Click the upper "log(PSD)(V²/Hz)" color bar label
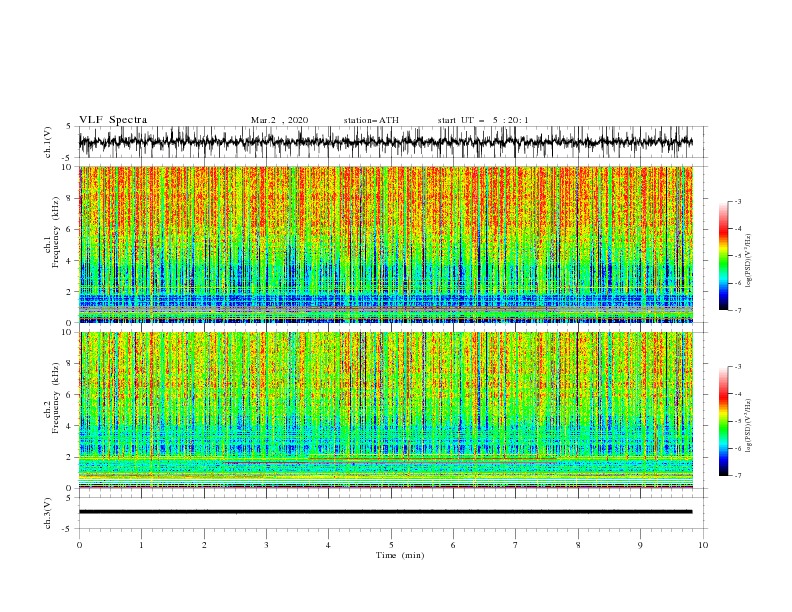This screenshot has width=792, height=612. coord(748,261)
